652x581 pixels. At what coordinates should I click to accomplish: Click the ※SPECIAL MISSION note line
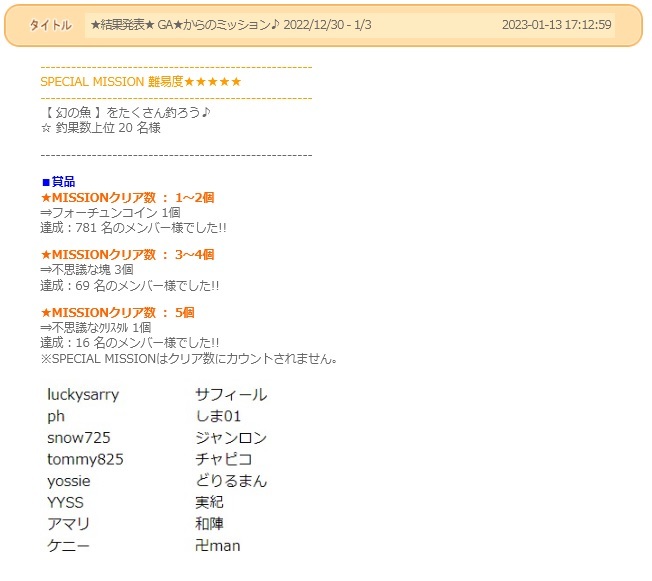point(188,358)
